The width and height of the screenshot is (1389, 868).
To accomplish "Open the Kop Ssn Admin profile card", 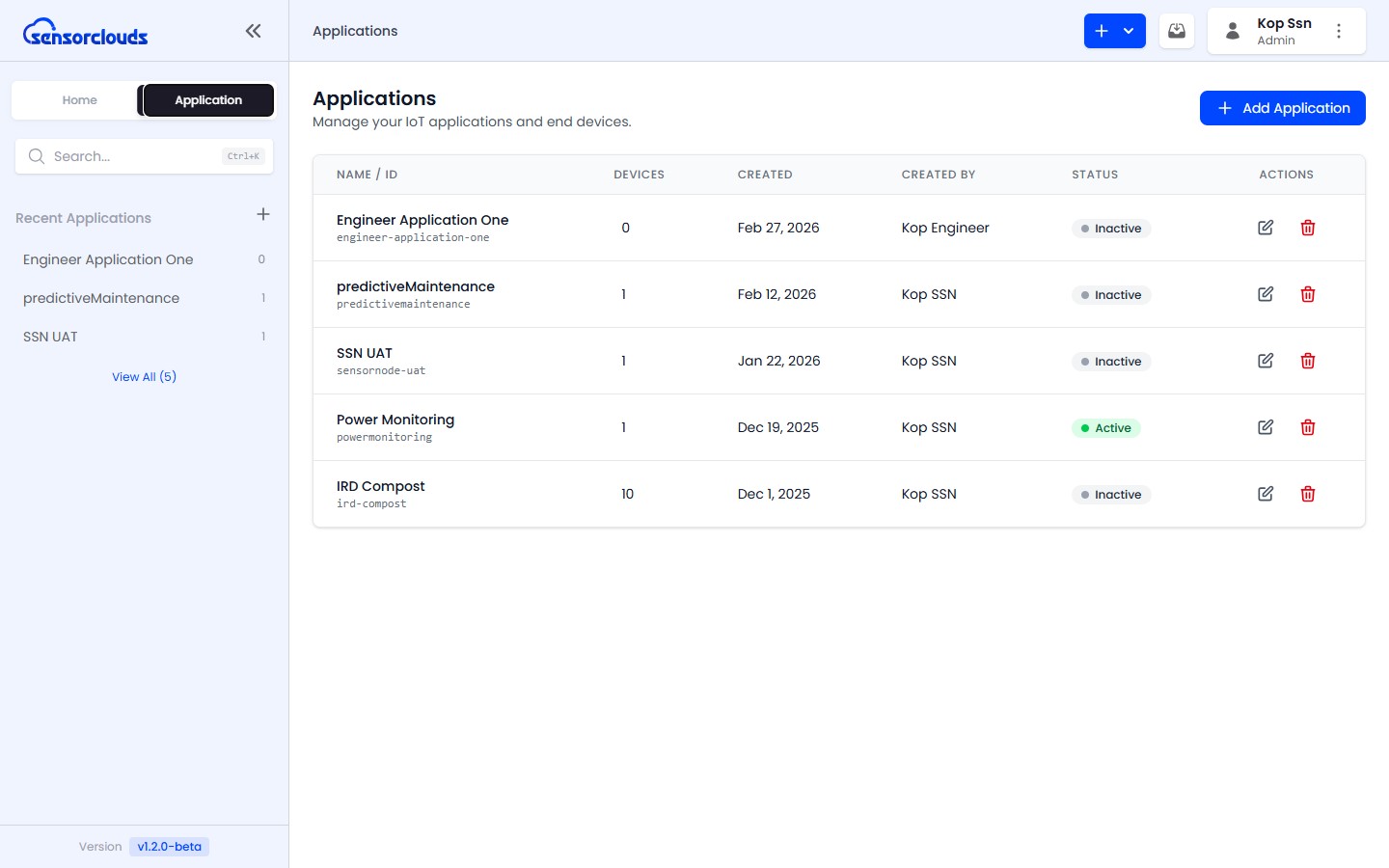I will 1271,31.
